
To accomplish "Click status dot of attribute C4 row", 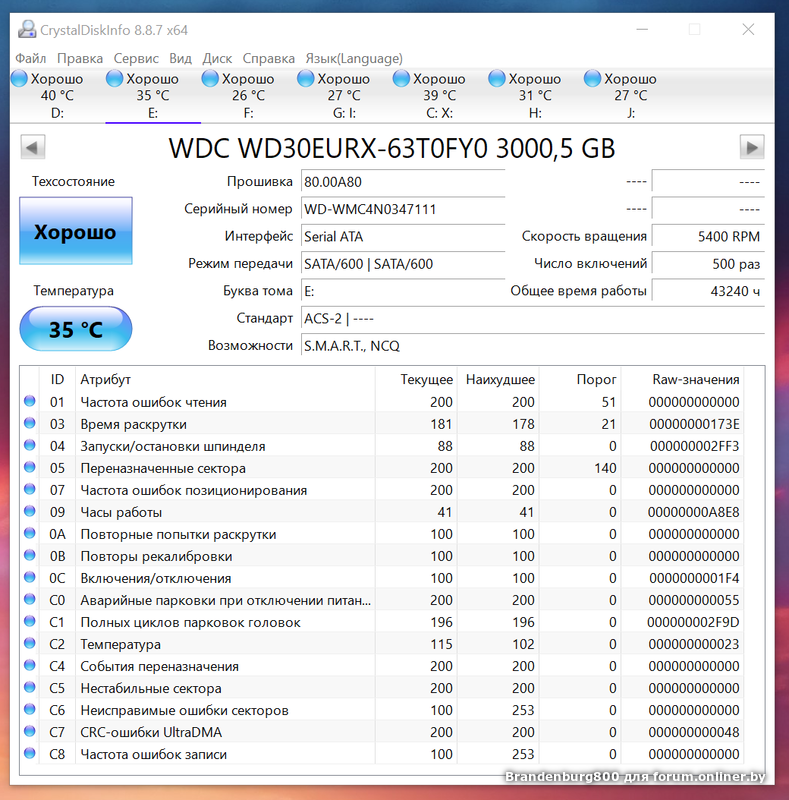I will 30,665.
